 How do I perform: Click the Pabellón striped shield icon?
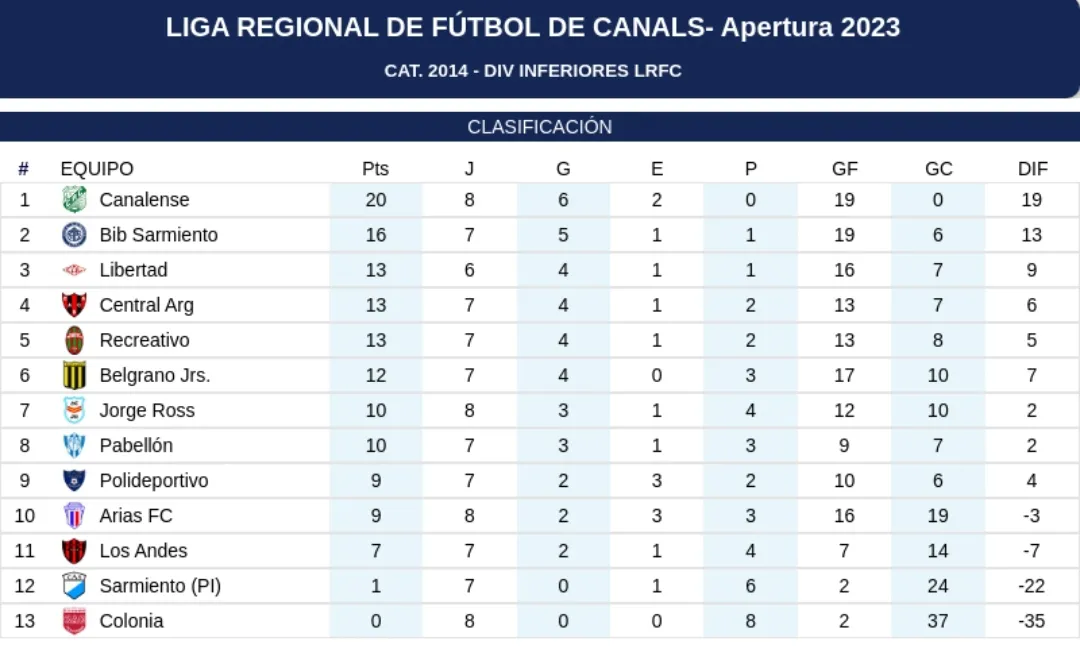(74, 445)
